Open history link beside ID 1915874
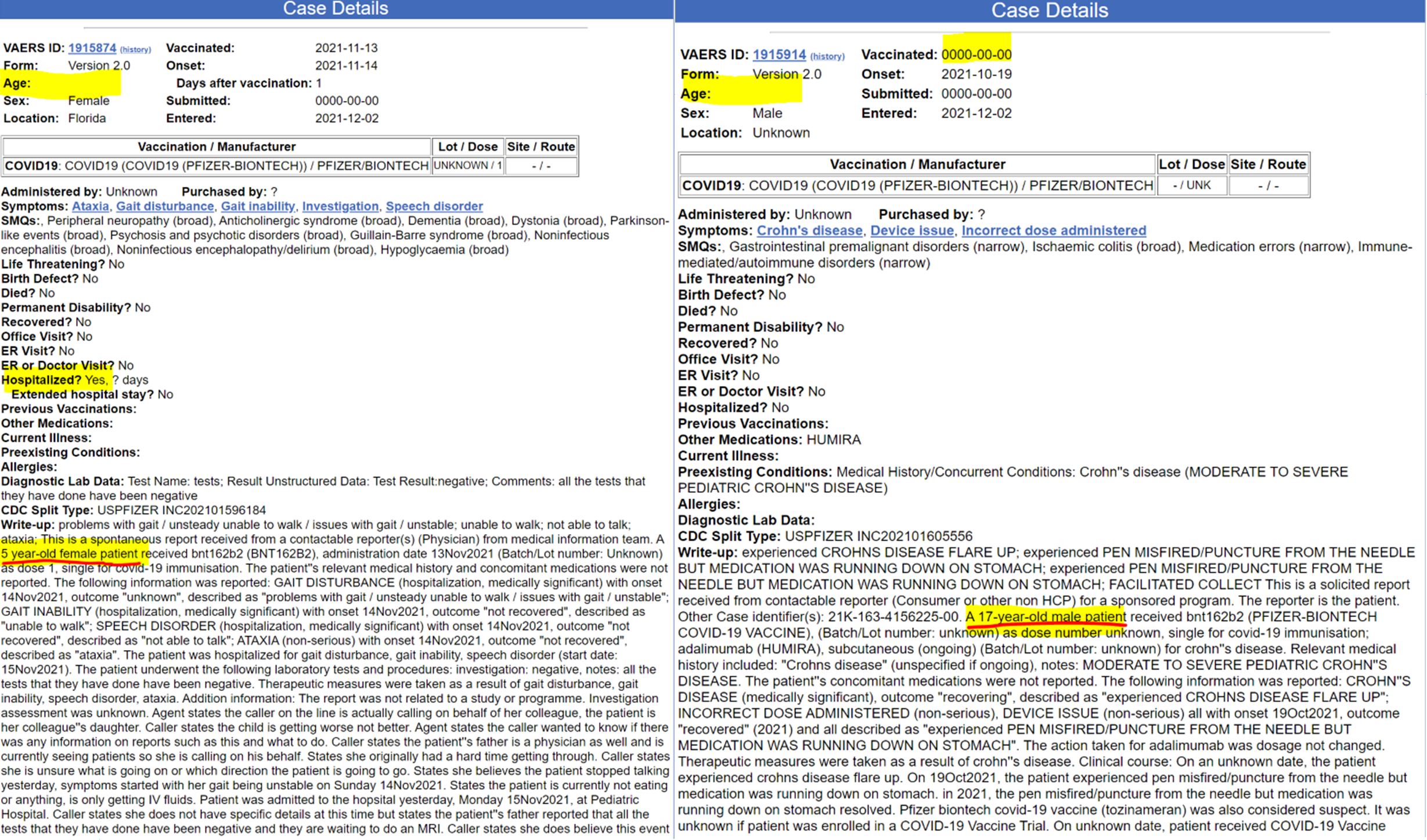The image size is (1427, 840). pyautogui.click(x=135, y=49)
